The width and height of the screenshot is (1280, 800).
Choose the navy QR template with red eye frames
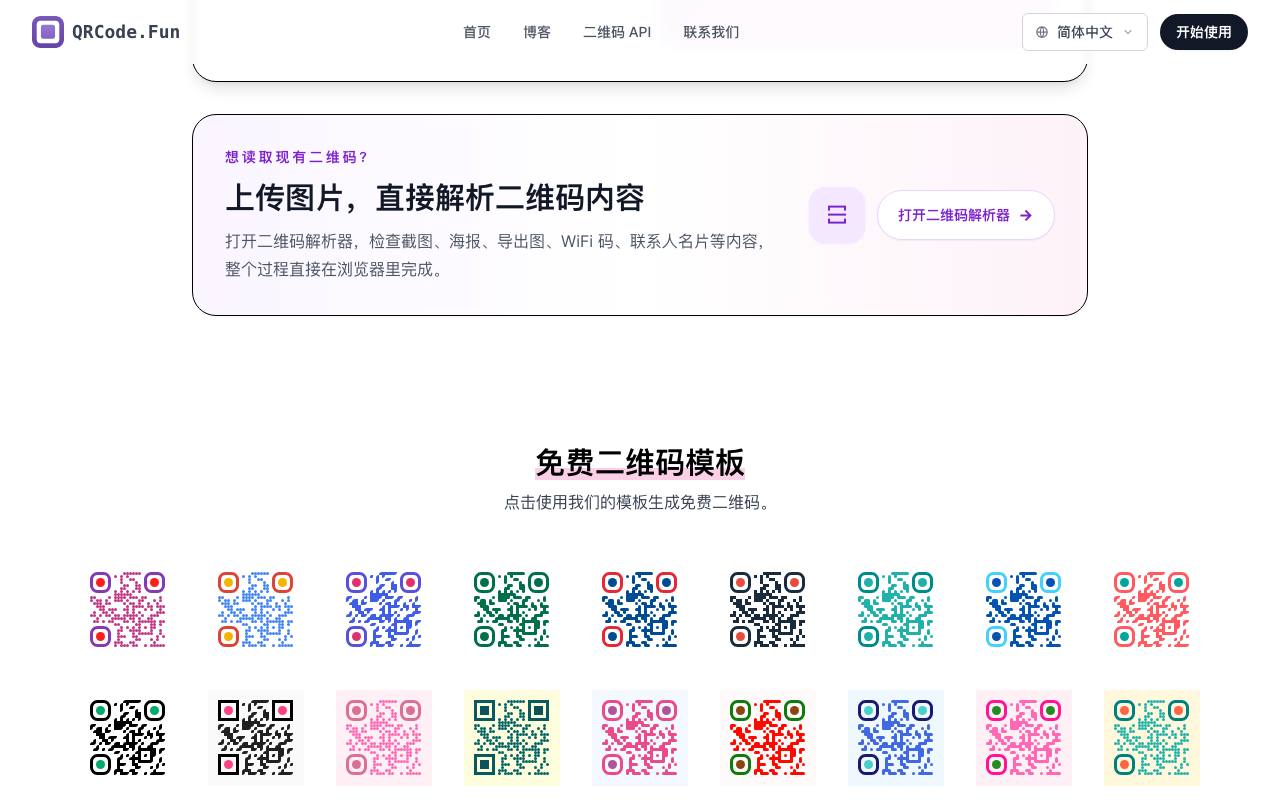pos(640,610)
